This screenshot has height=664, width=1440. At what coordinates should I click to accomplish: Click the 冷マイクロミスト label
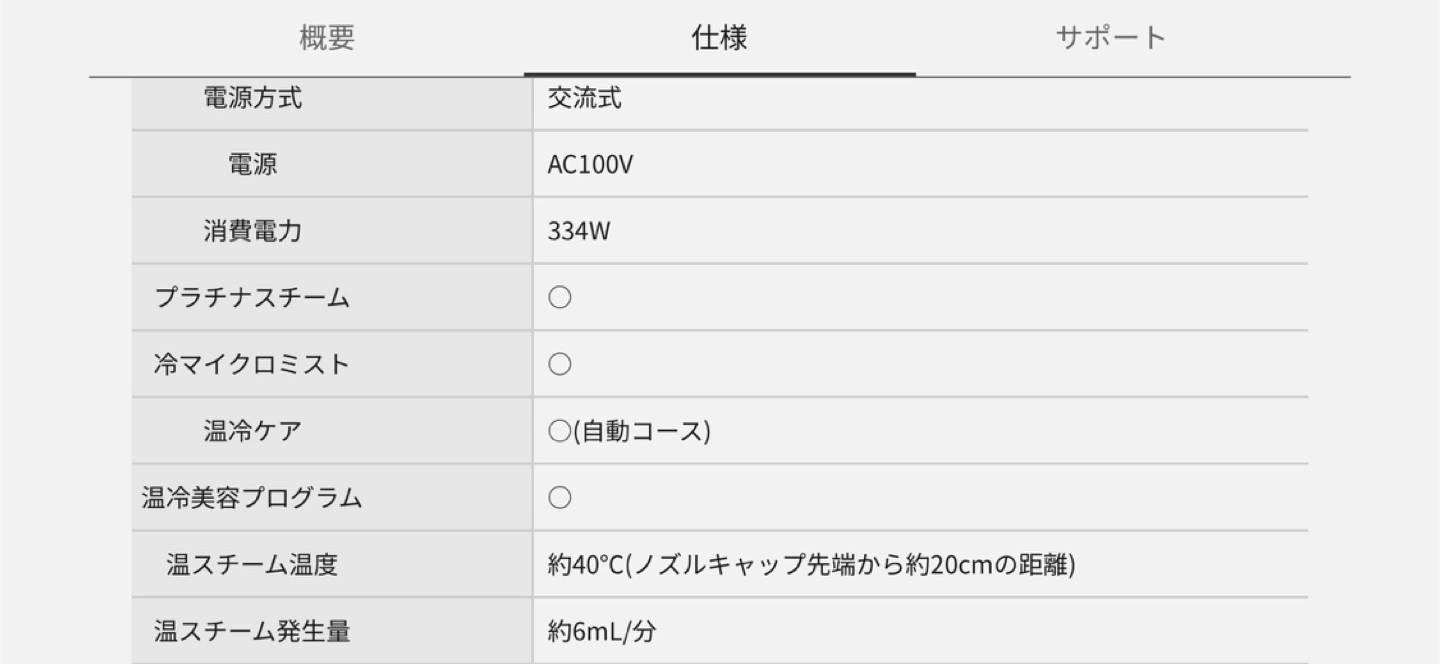[x=253, y=364]
